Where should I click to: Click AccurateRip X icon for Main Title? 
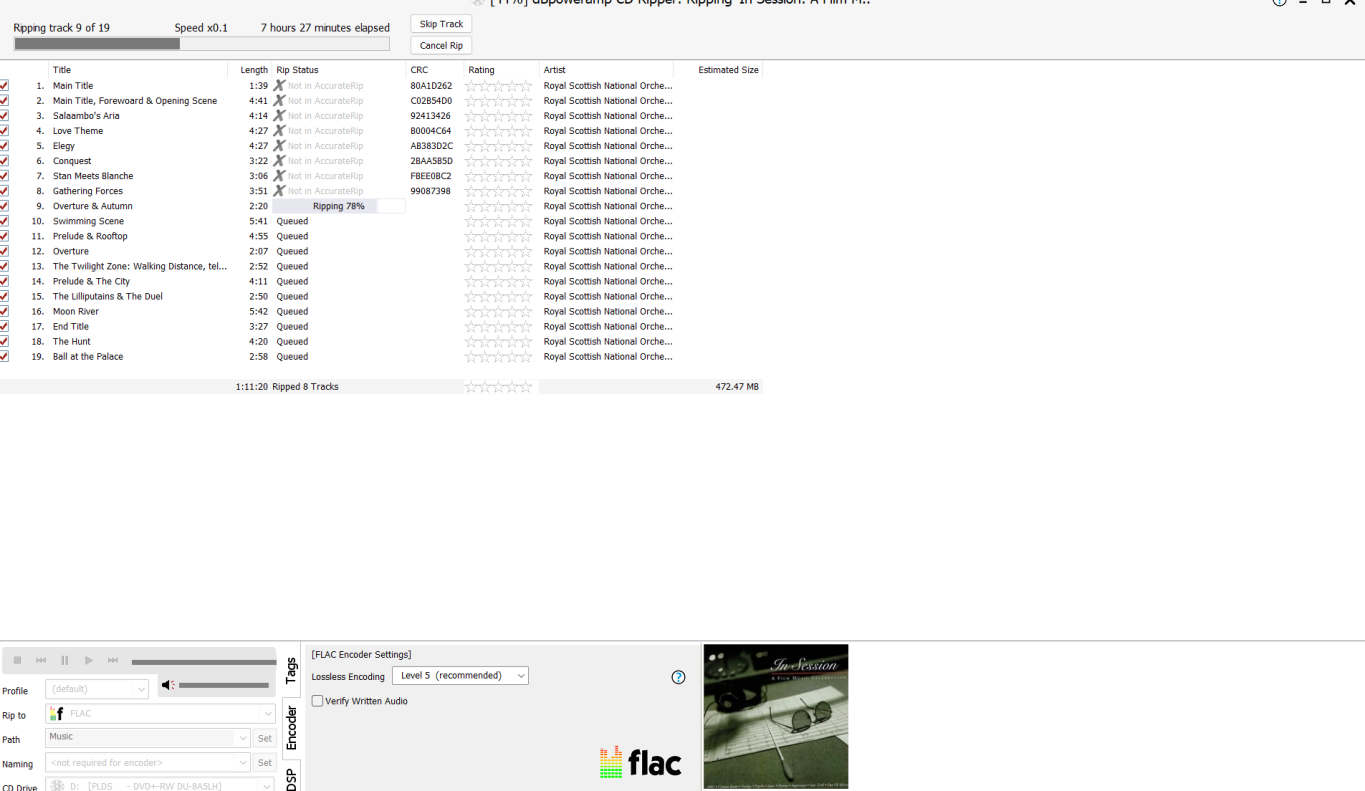pos(279,86)
